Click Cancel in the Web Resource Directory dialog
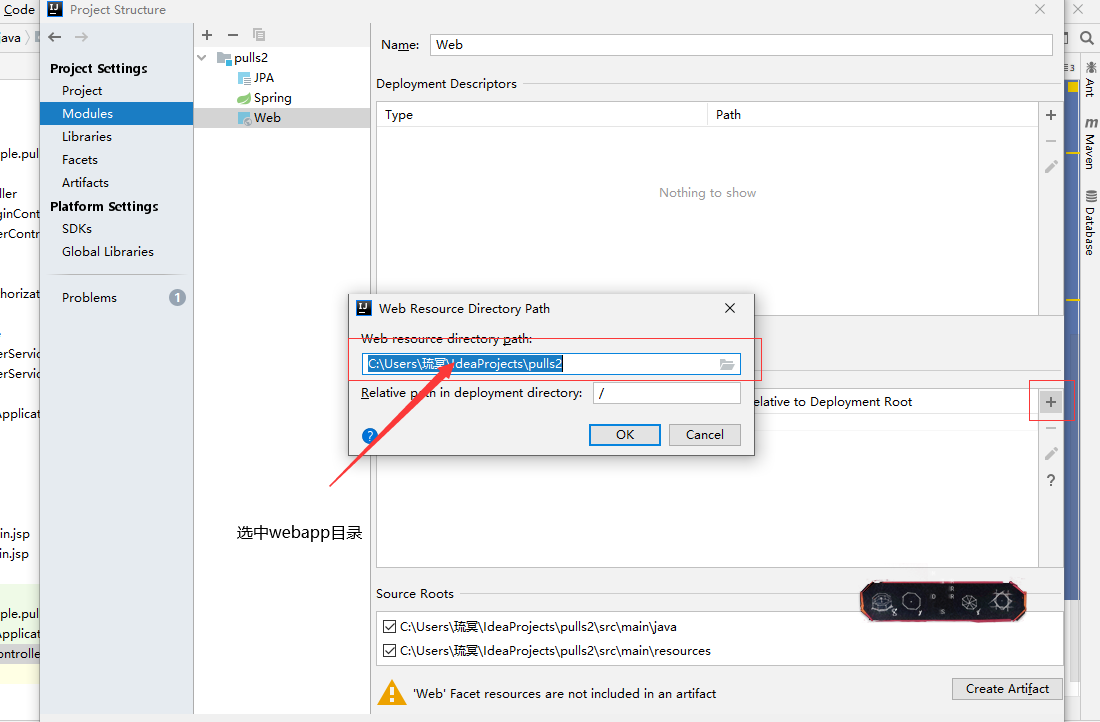 tap(704, 435)
